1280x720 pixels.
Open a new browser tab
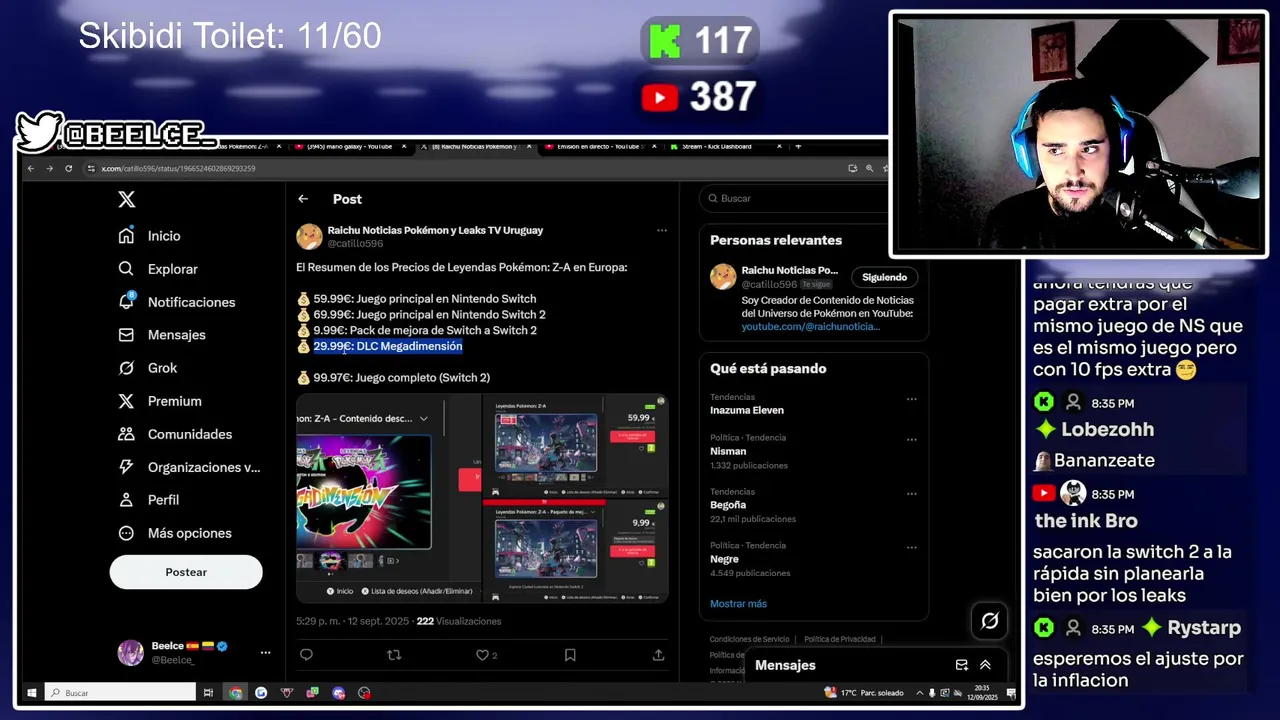[x=797, y=146]
